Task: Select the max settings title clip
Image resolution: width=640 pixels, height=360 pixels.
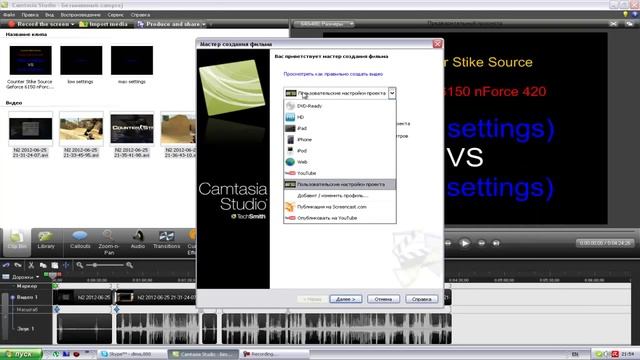Action: 132,60
